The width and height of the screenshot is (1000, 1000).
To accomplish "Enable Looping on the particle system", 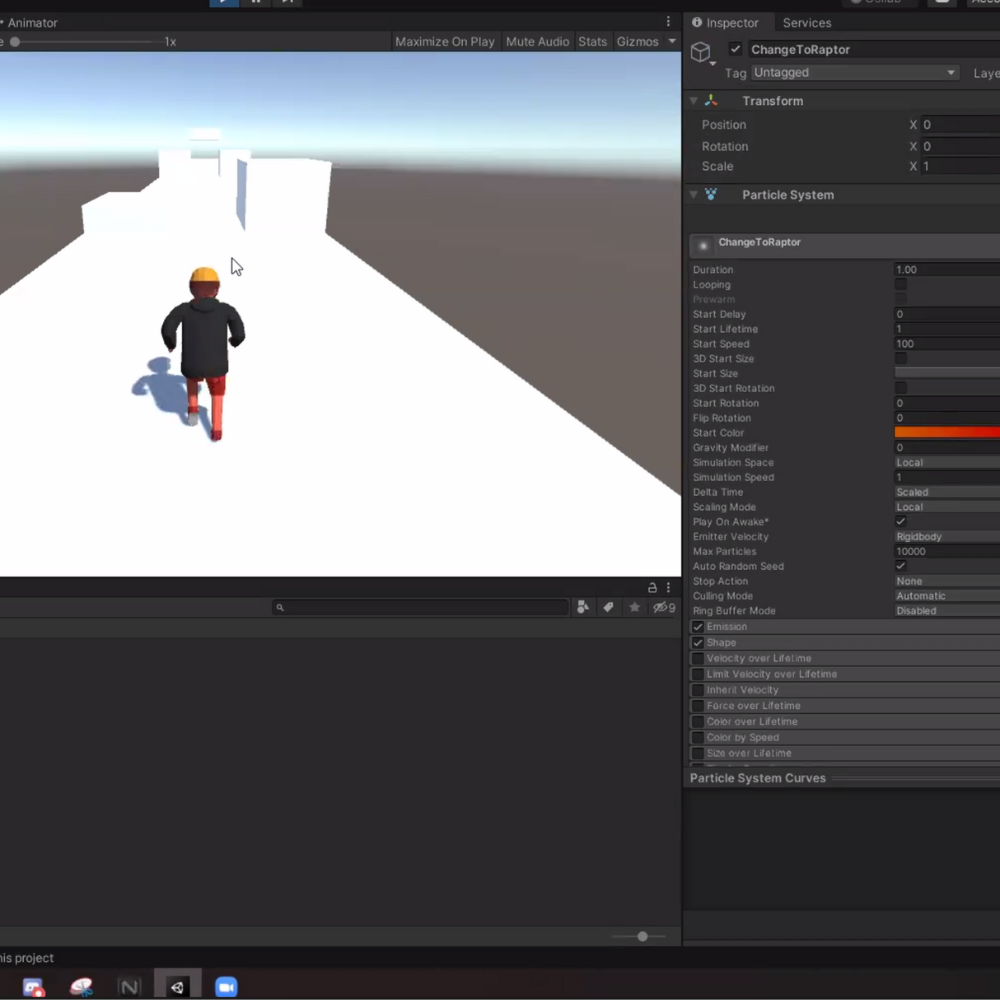I will (901, 284).
